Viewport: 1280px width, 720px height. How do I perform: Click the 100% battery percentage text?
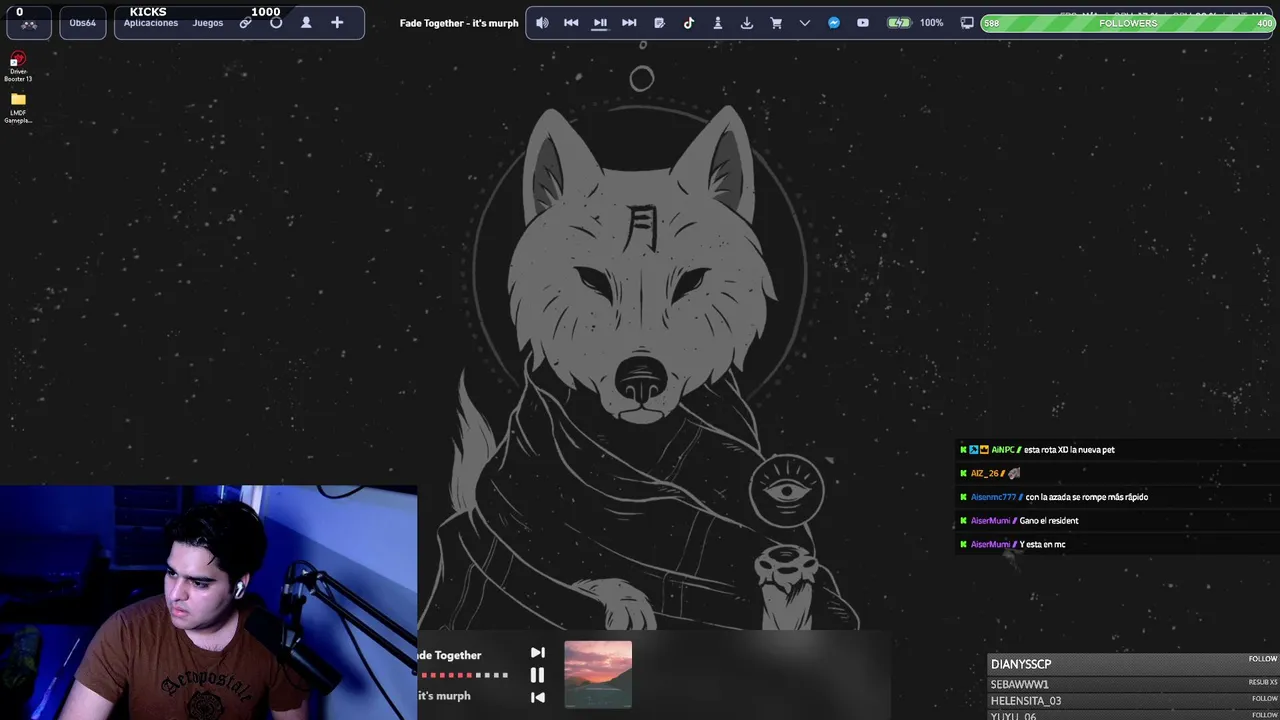tap(931, 23)
